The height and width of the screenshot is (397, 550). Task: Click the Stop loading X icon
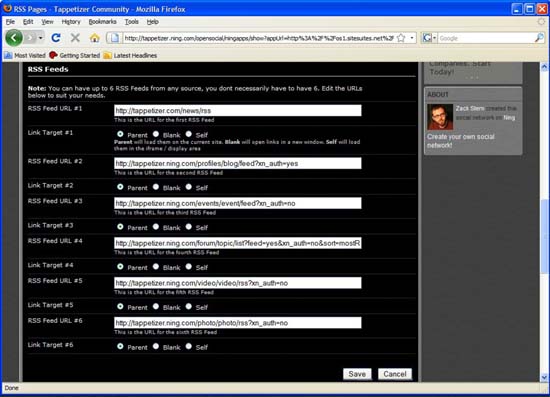(75, 38)
